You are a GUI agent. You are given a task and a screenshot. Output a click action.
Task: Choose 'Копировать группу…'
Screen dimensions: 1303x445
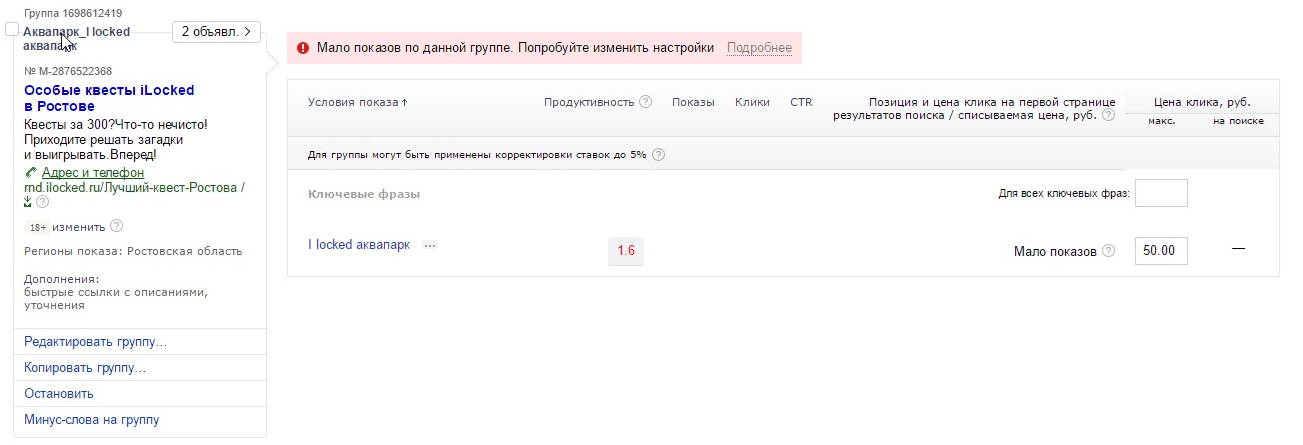click(85, 368)
